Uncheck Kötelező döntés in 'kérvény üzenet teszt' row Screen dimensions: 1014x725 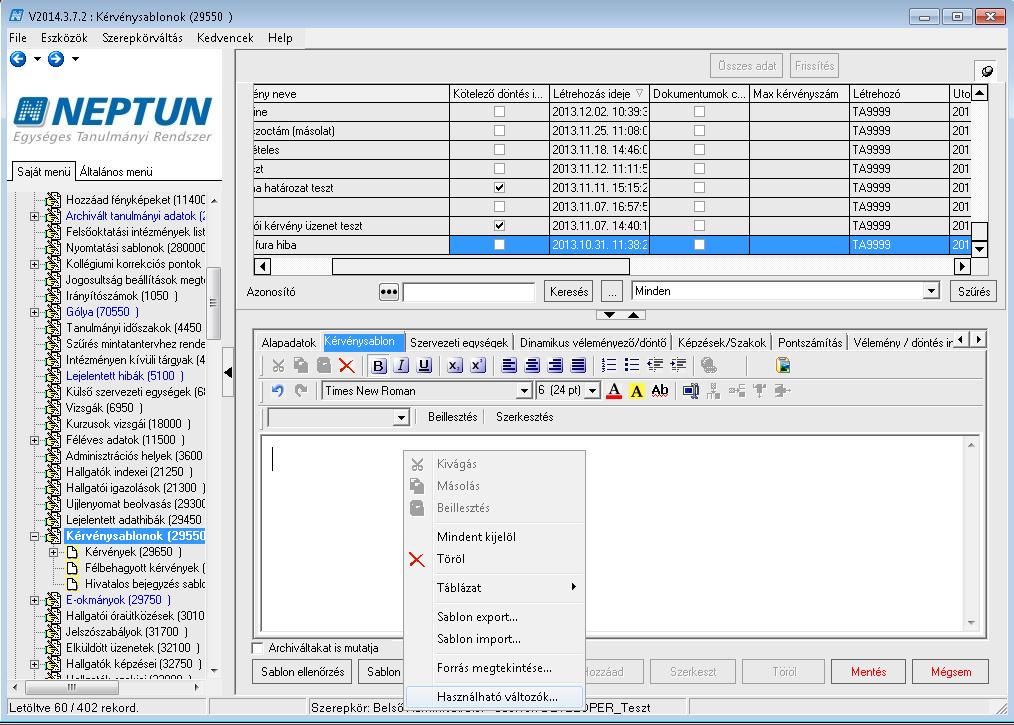pyautogui.click(x=499, y=226)
